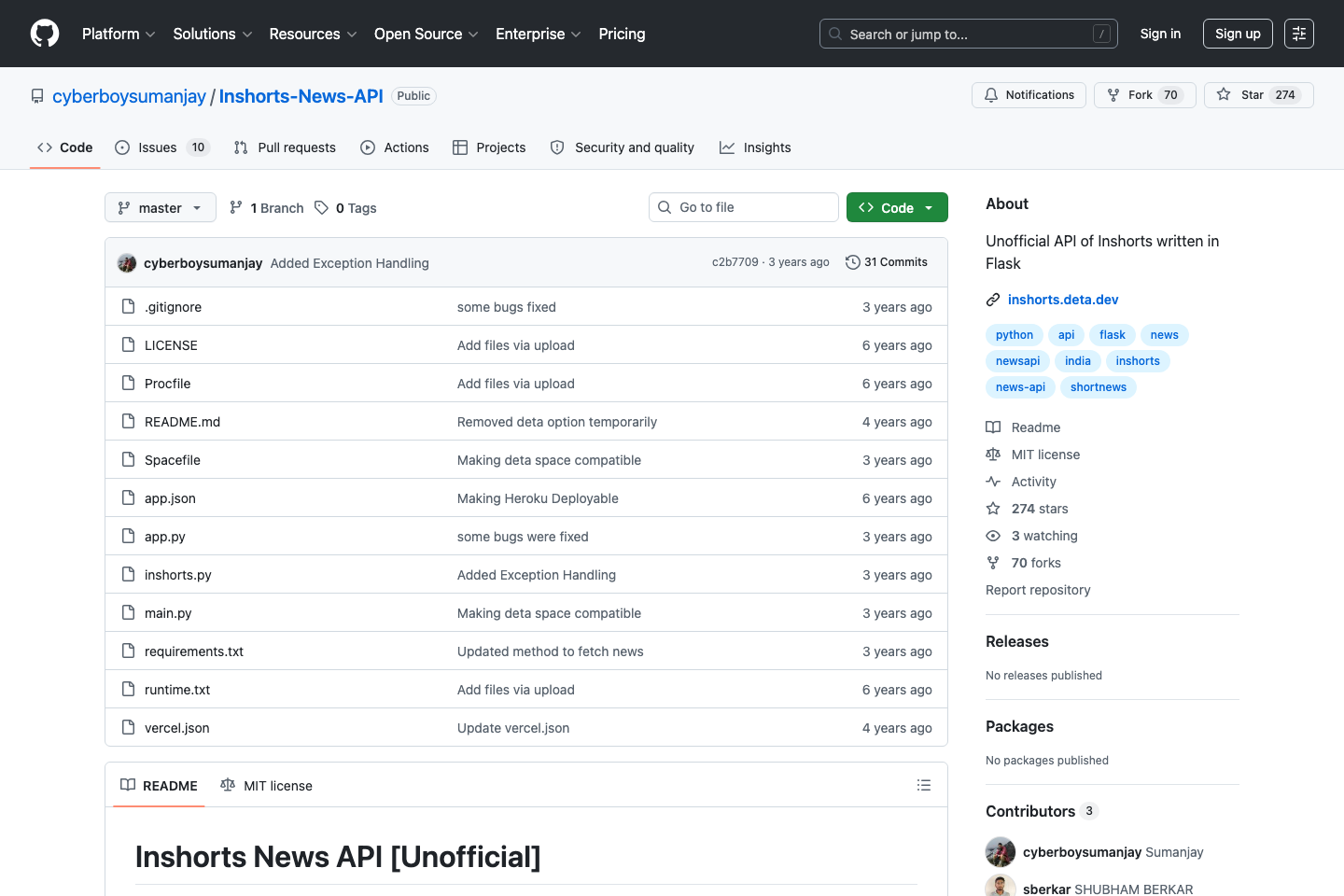The height and width of the screenshot is (896, 1344).
Task: Click the Go to file search field
Action: click(x=743, y=206)
